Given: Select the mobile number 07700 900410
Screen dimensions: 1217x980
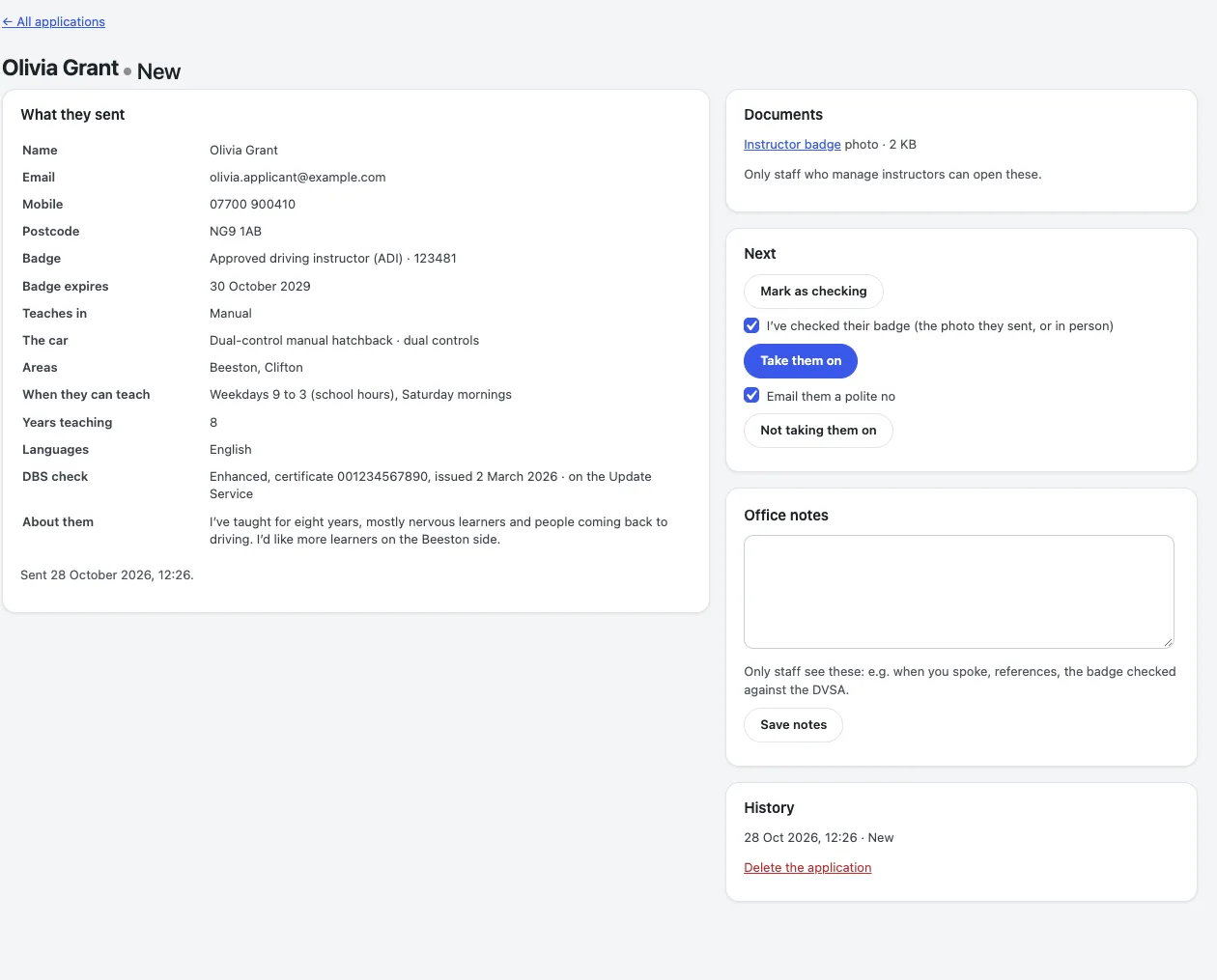Looking at the screenshot, I should [x=253, y=204].
